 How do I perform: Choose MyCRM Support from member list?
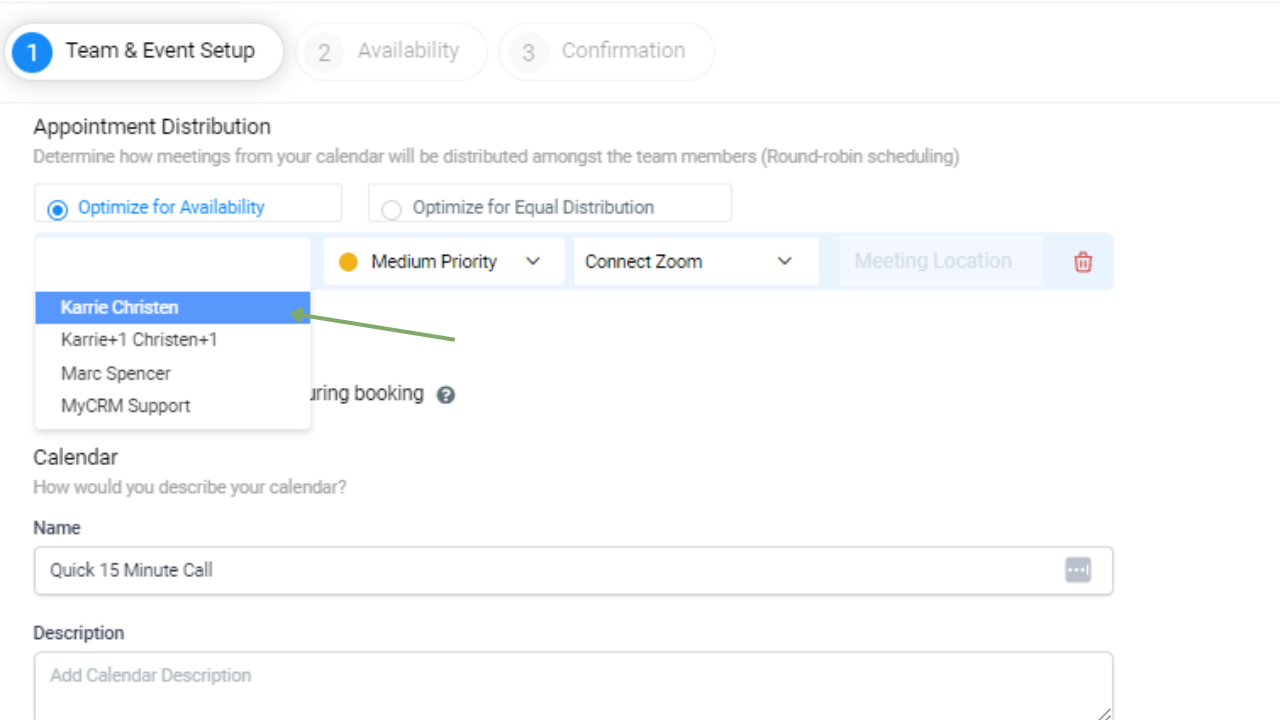(x=173, y=406)
